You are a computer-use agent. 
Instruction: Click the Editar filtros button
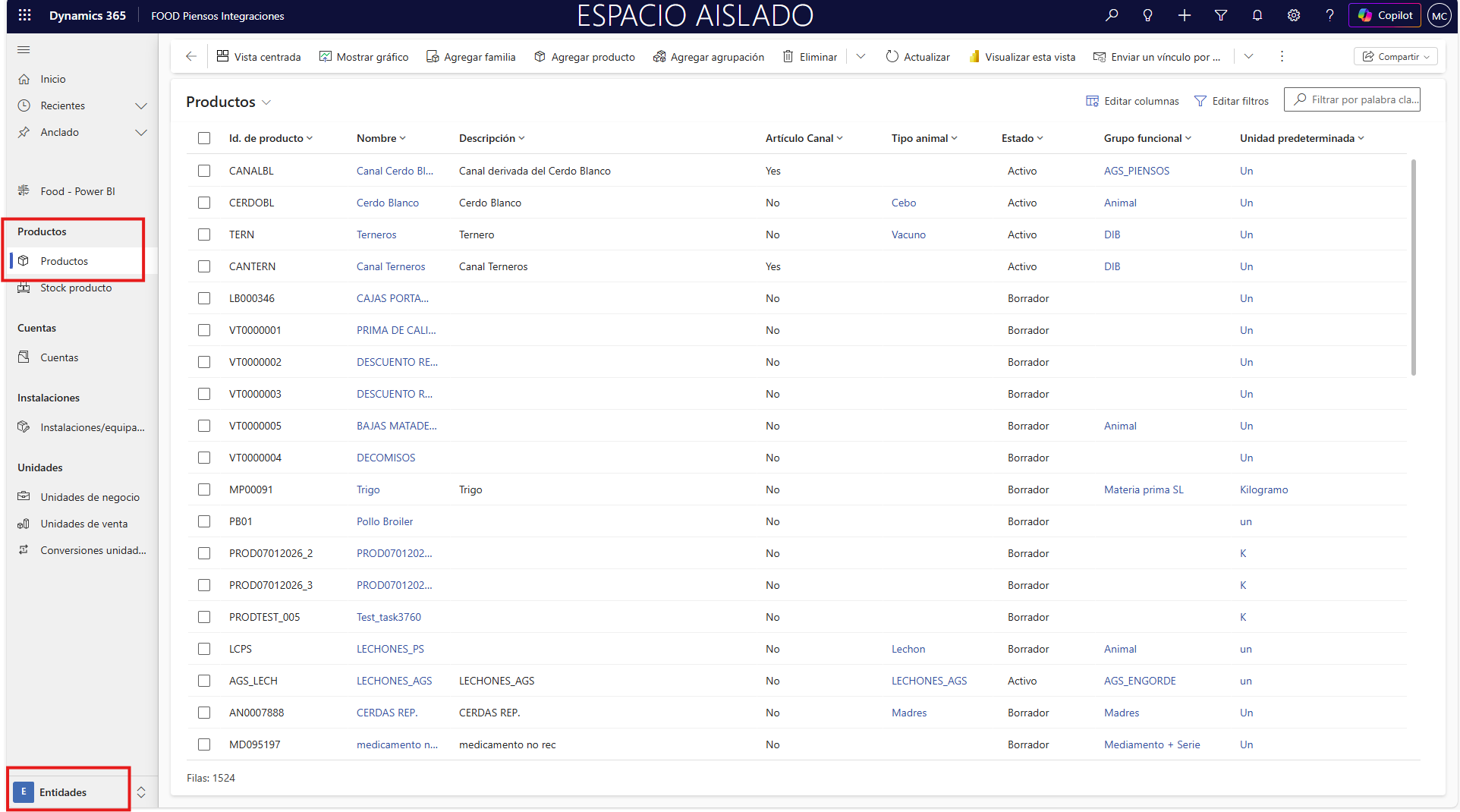click(1232, 101)
